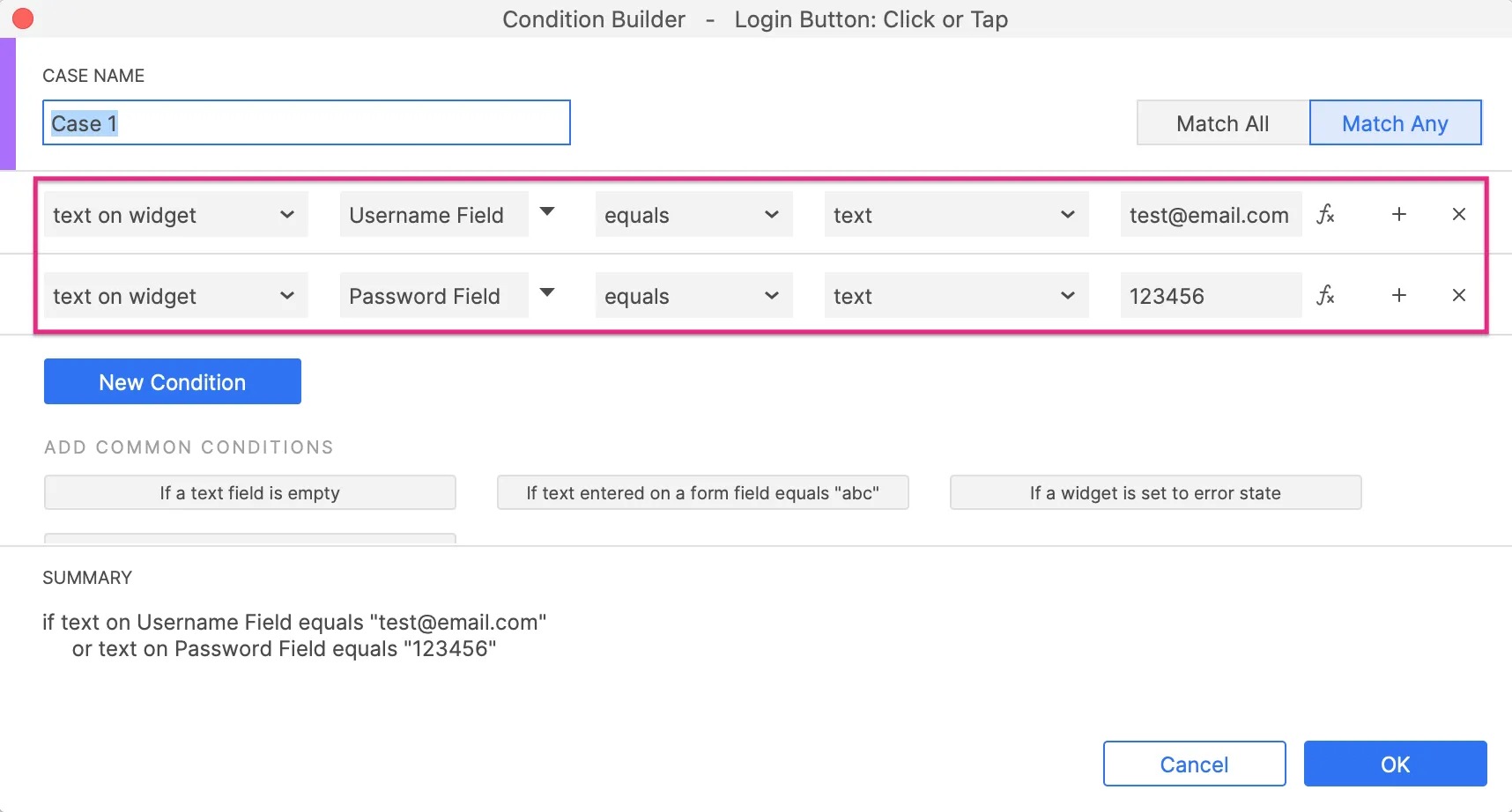1512x812 pixels.
Task: Delete the Password Field condition row
Action: (1458, 296)
